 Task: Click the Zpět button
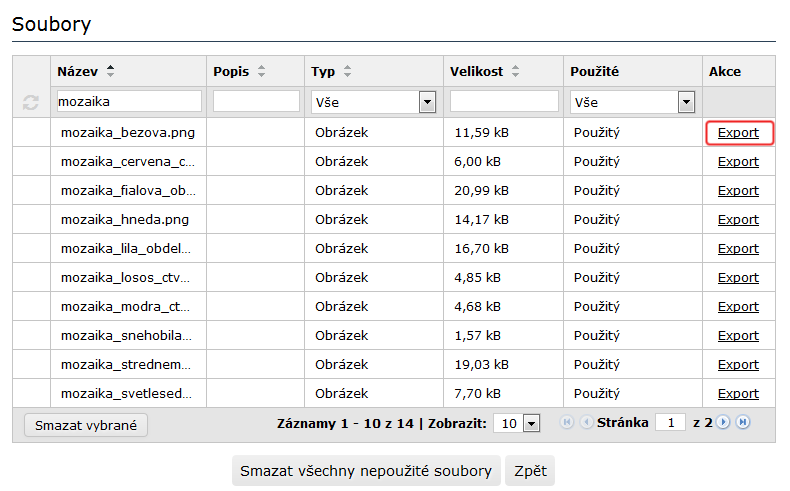[529, 471]
